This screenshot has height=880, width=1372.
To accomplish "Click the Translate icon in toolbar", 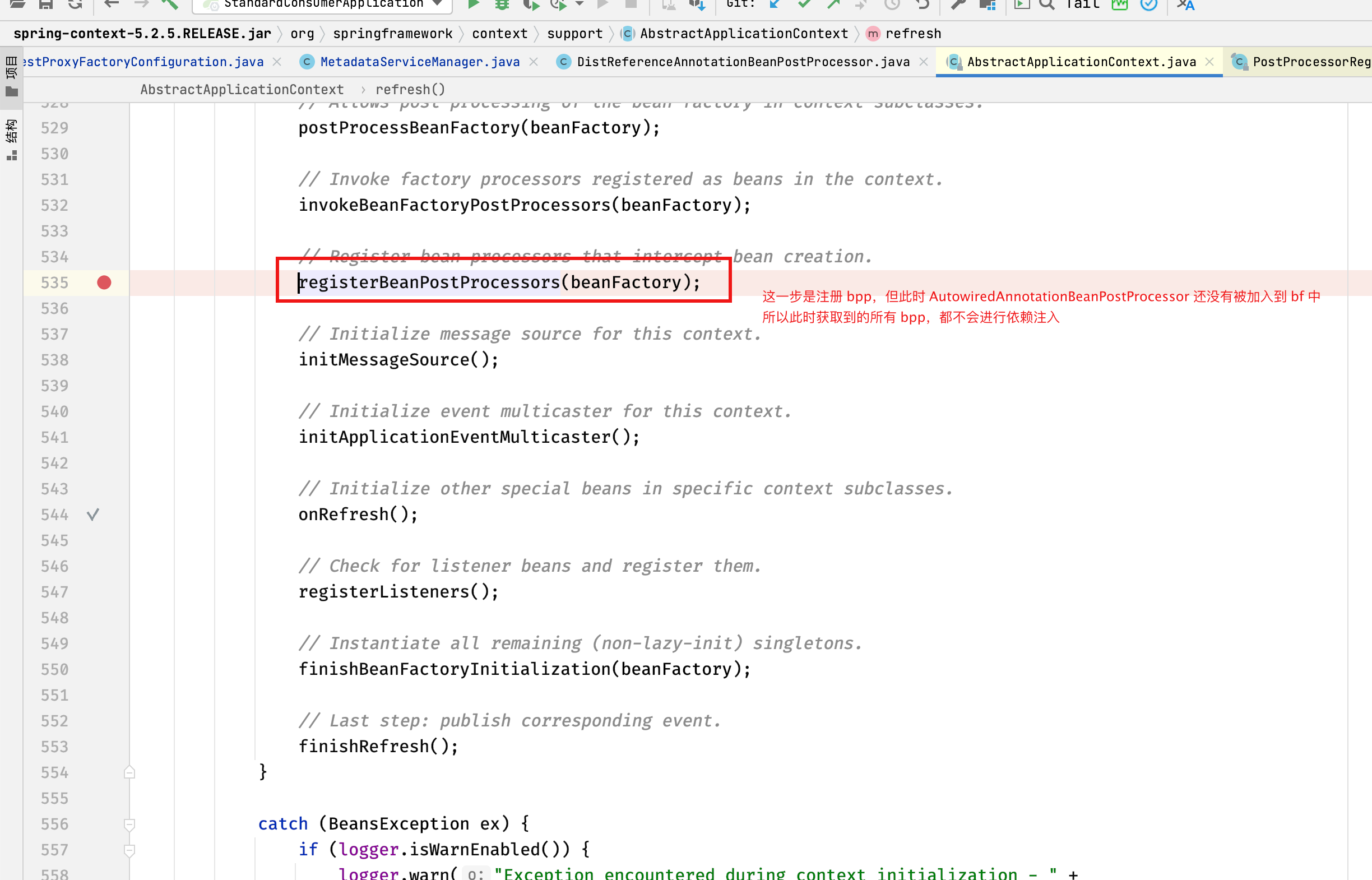I will [1186, 4].
